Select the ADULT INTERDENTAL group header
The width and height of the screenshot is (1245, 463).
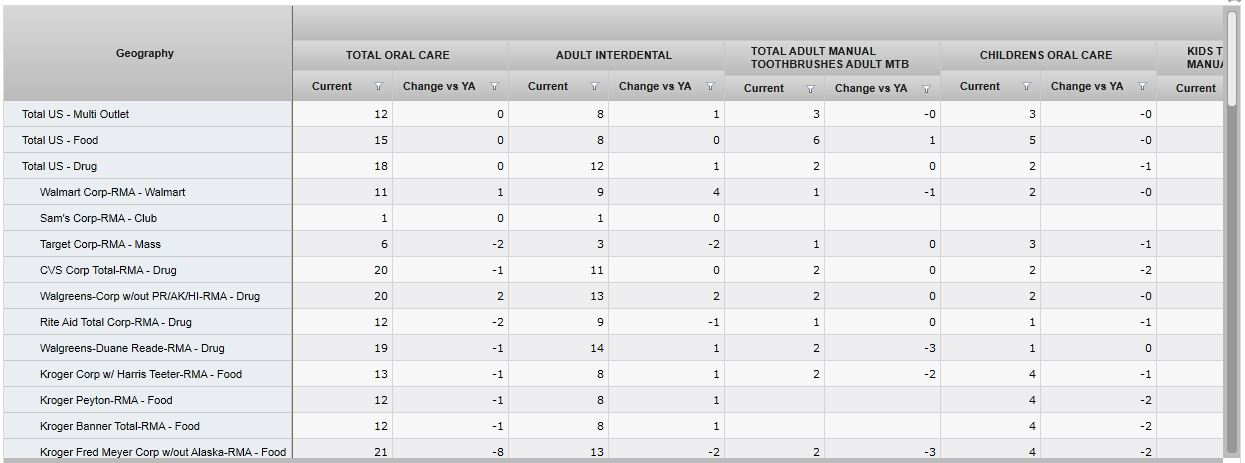coord(614,55)
